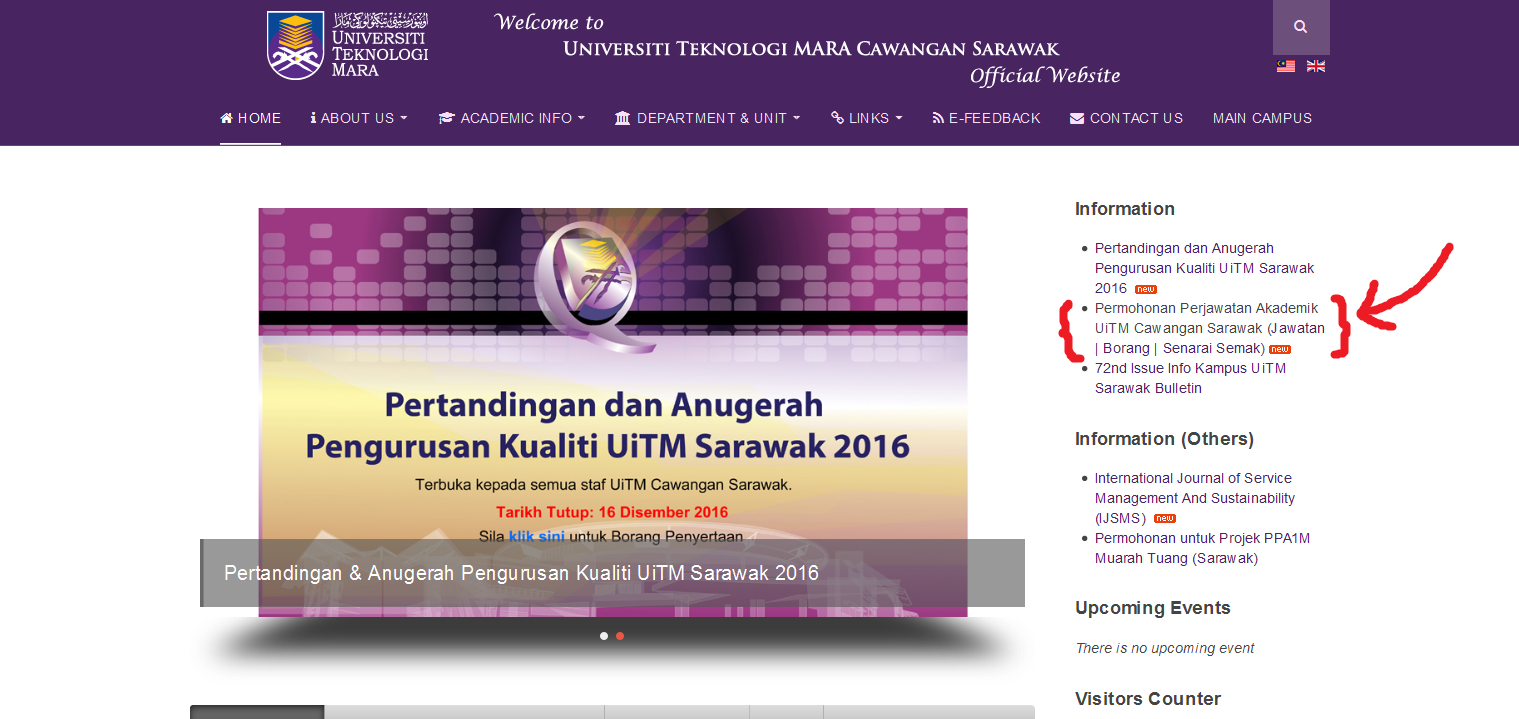Click the About Us info icon
The width and height of the screenshot is (1519, 719).
[313, 118]
